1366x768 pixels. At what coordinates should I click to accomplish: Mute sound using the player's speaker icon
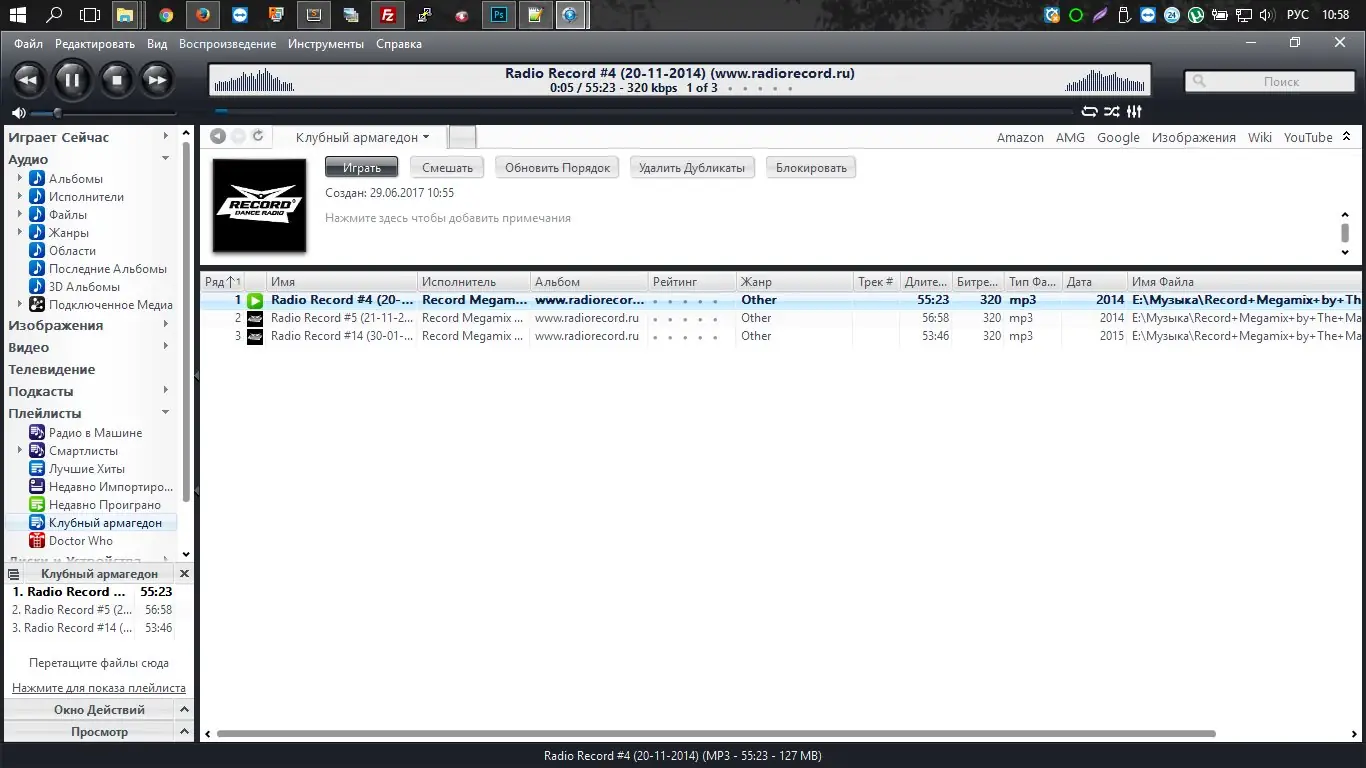point(18,113)
